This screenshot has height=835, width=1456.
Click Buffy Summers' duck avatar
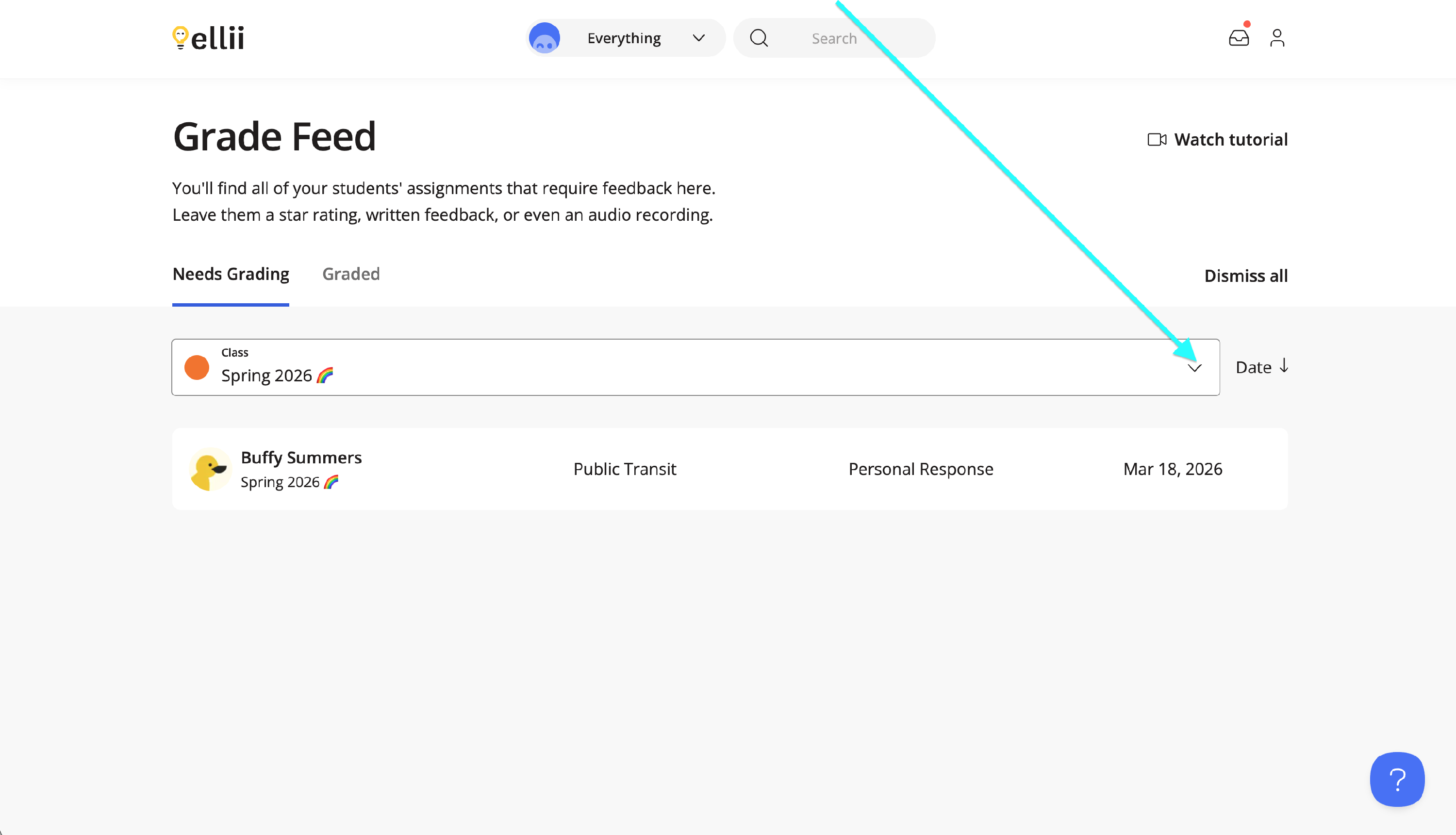click(x=209, y=469)
